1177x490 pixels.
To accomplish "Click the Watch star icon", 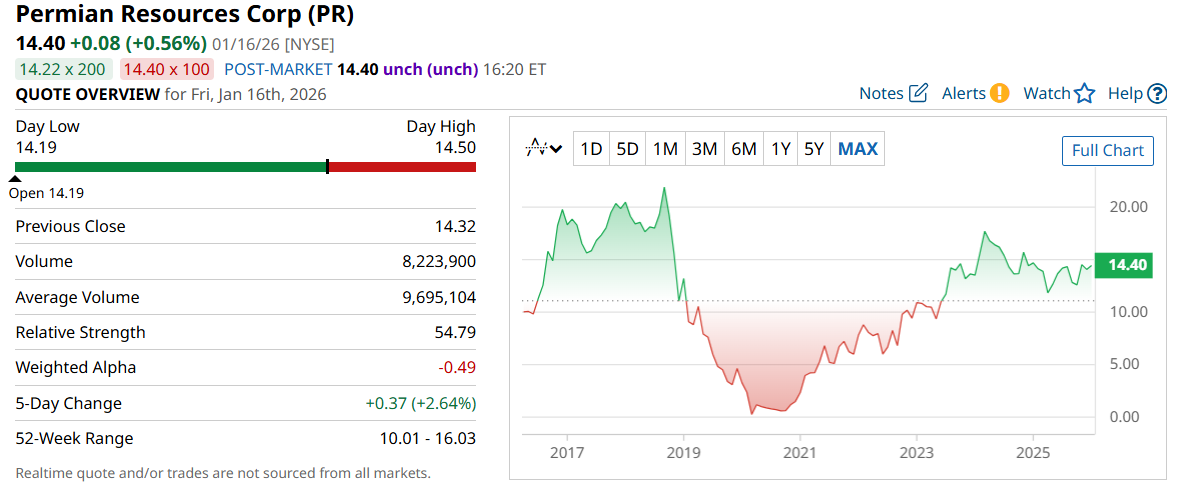I will (1085, 94).
